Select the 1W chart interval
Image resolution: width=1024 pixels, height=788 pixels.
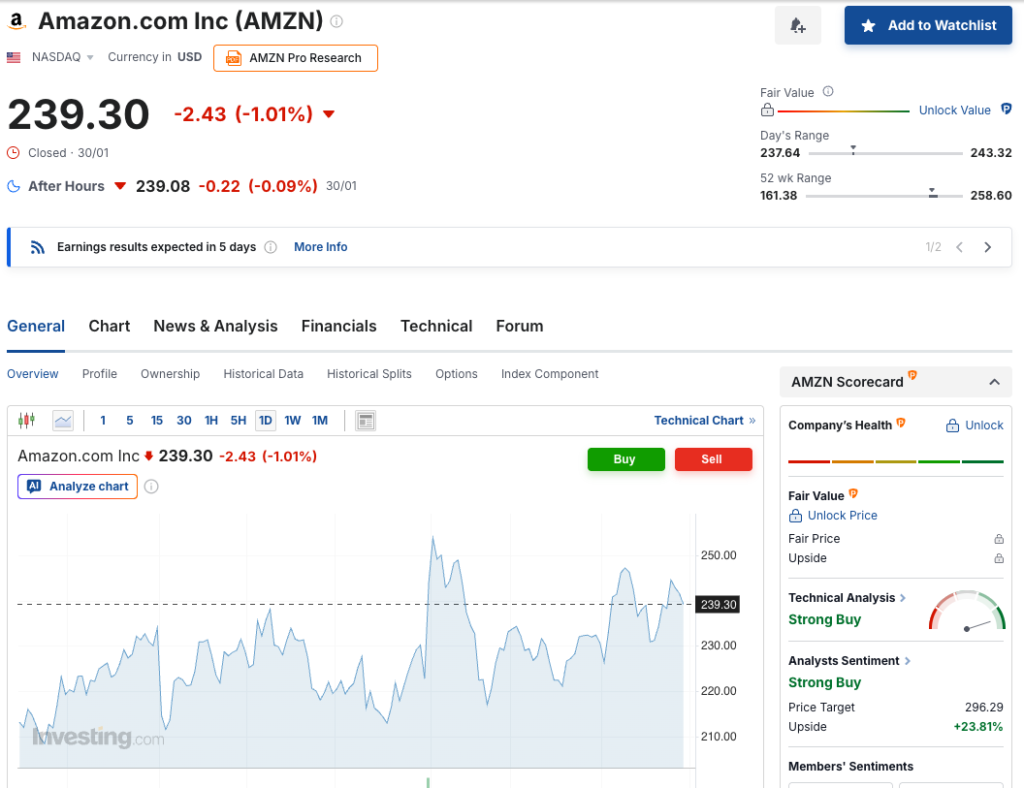point(292,421)
